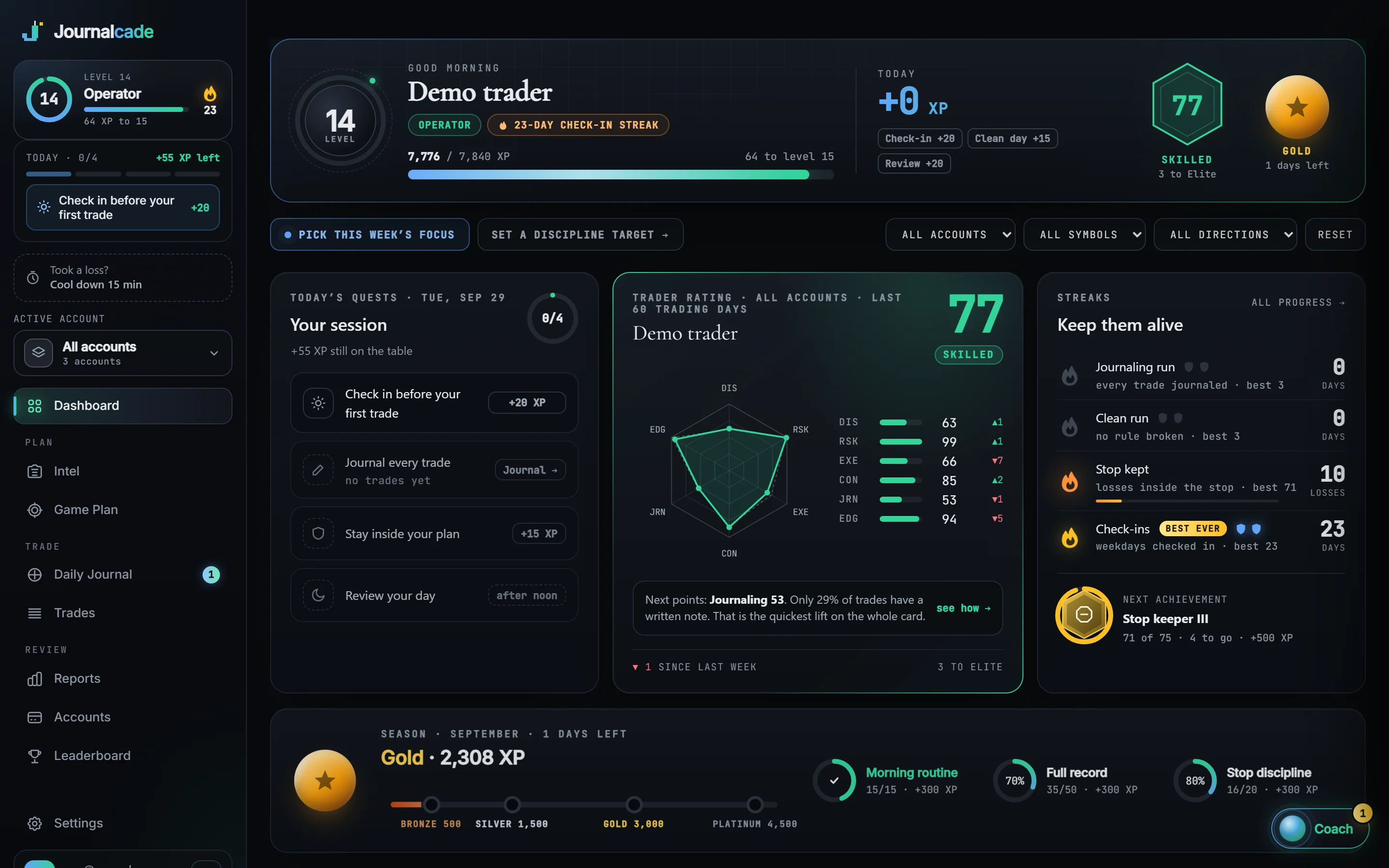Go to Intel in the sidebar
The height and width of the screenshot is (868, 1389).
pyautogui.click(x=123, y=471)
